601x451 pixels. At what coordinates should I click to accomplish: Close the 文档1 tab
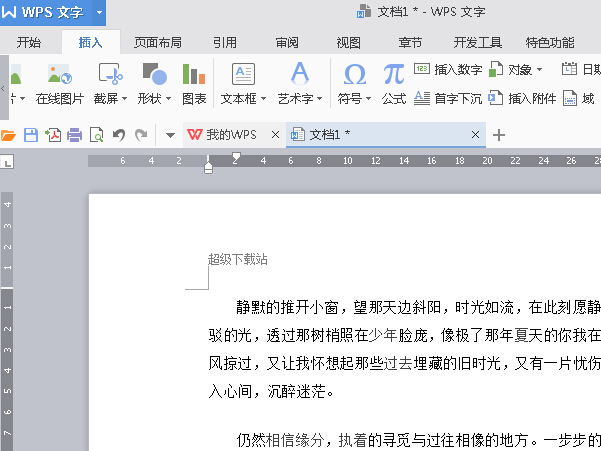(475, 135)
